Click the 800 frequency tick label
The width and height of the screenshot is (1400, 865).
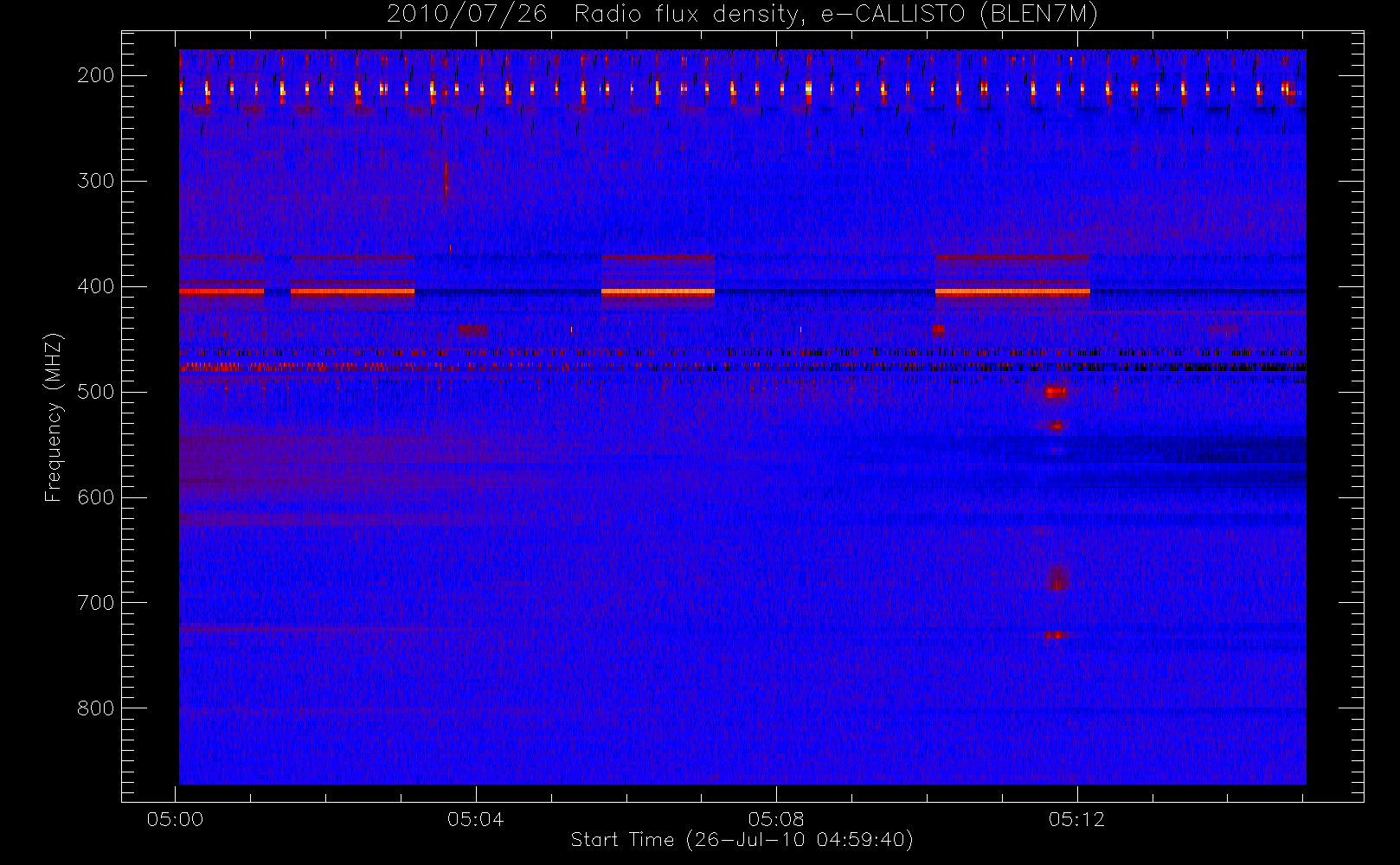pos(95,708)
